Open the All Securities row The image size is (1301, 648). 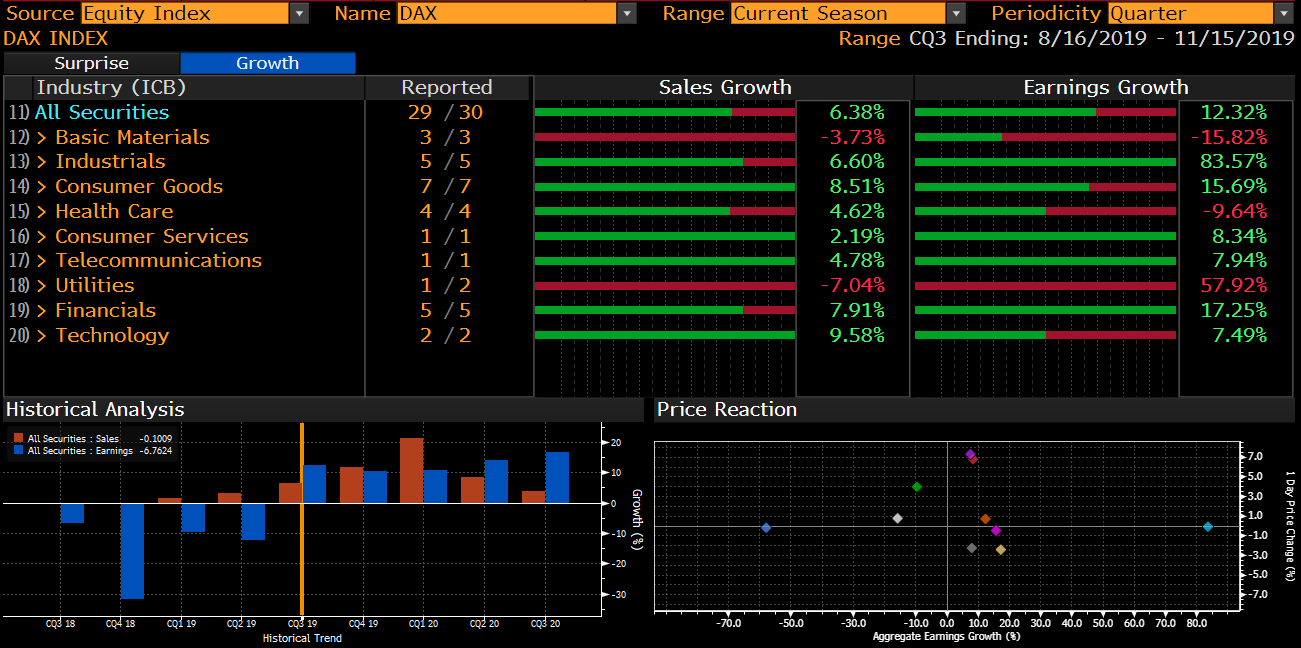pos(101,113)
